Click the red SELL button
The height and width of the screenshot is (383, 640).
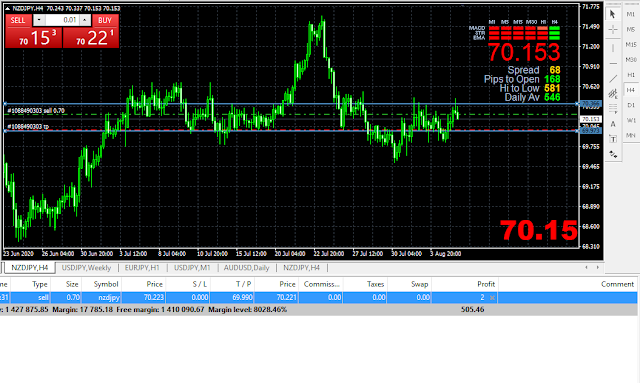pyautogui.click(x=18, y=20)
